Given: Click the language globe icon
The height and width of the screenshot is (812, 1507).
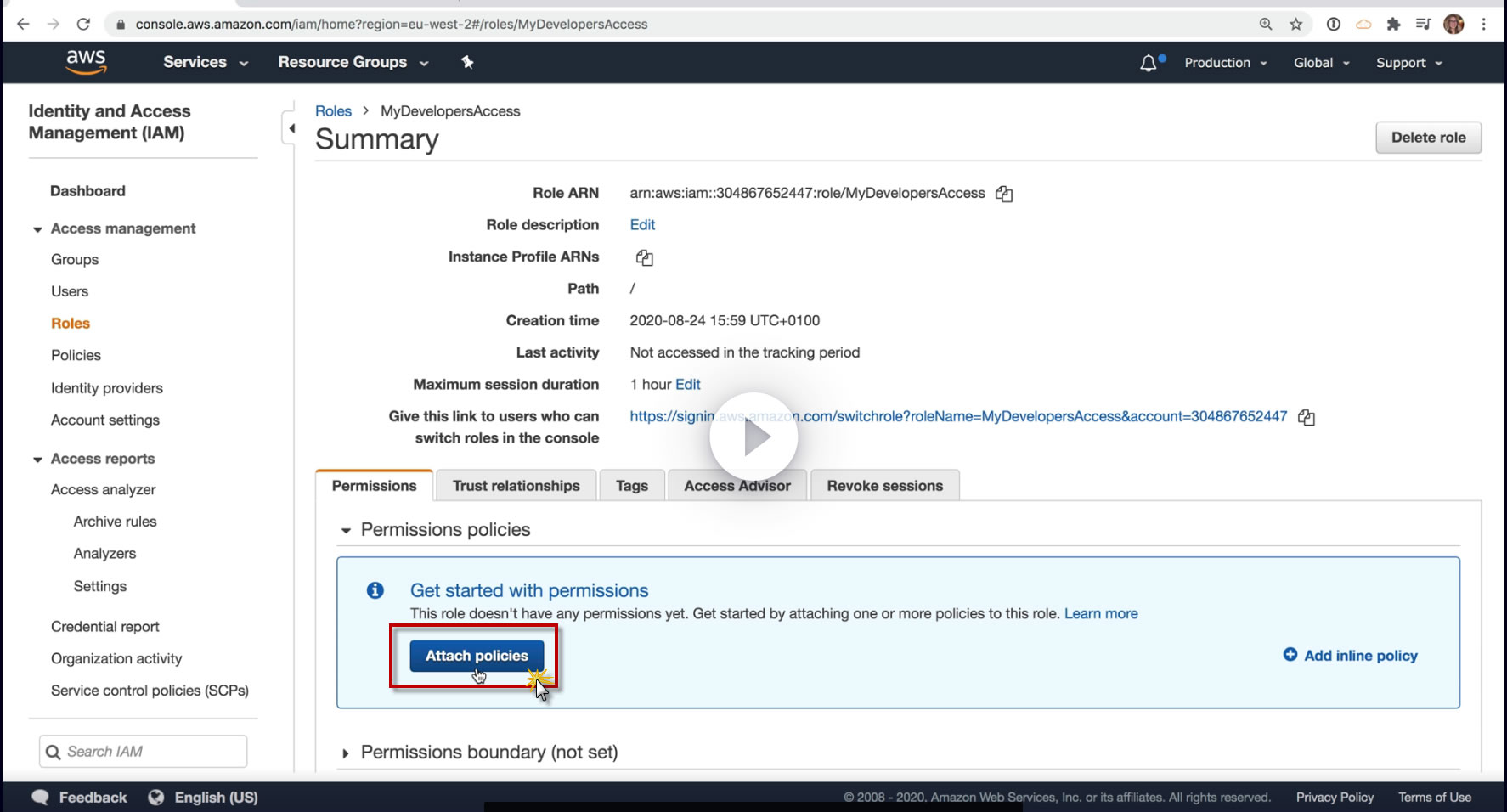Looking at the screenshot, I should [x=155, y=797].
